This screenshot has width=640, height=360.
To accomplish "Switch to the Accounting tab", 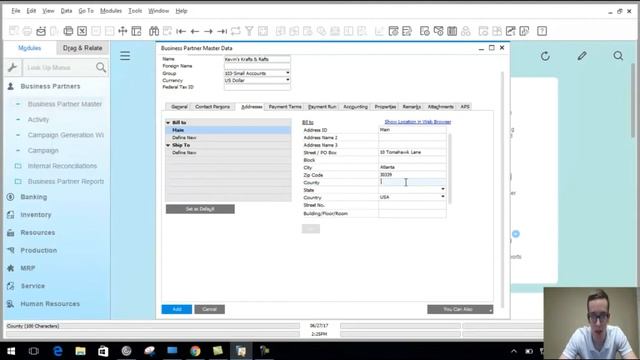I will pyautogui.click(x=356, y=107).
